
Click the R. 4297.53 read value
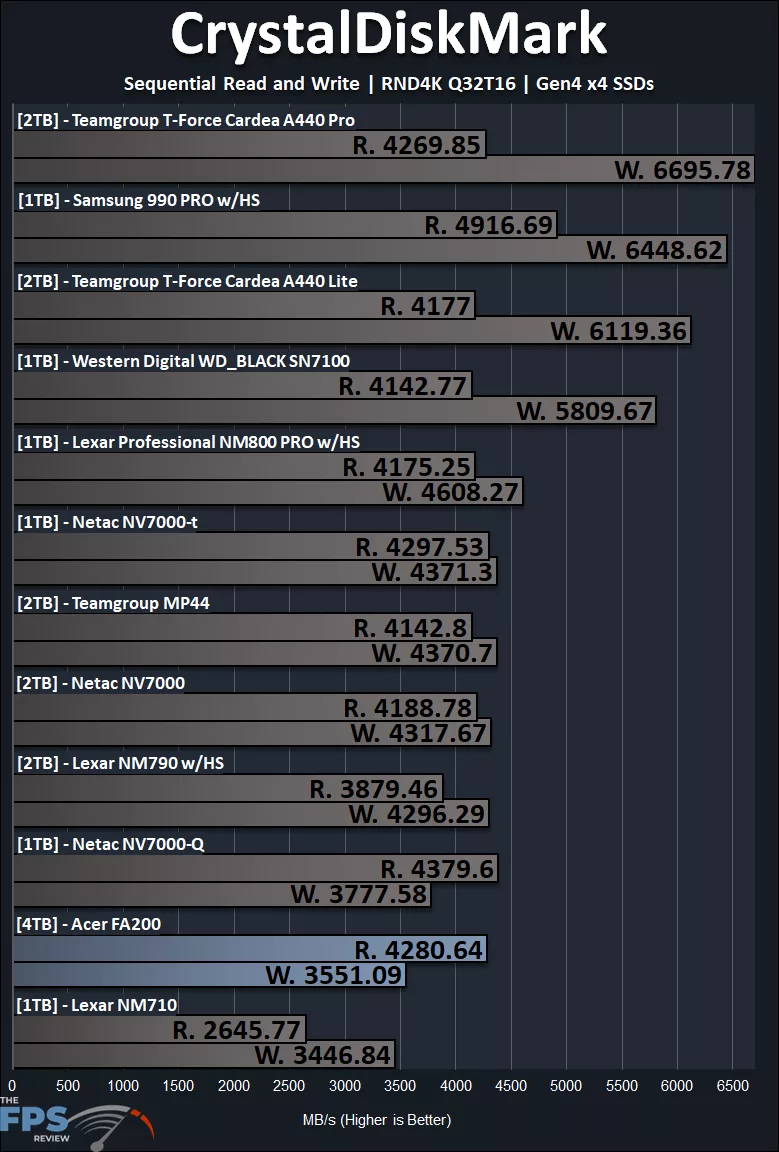click(x=420, y=547)
